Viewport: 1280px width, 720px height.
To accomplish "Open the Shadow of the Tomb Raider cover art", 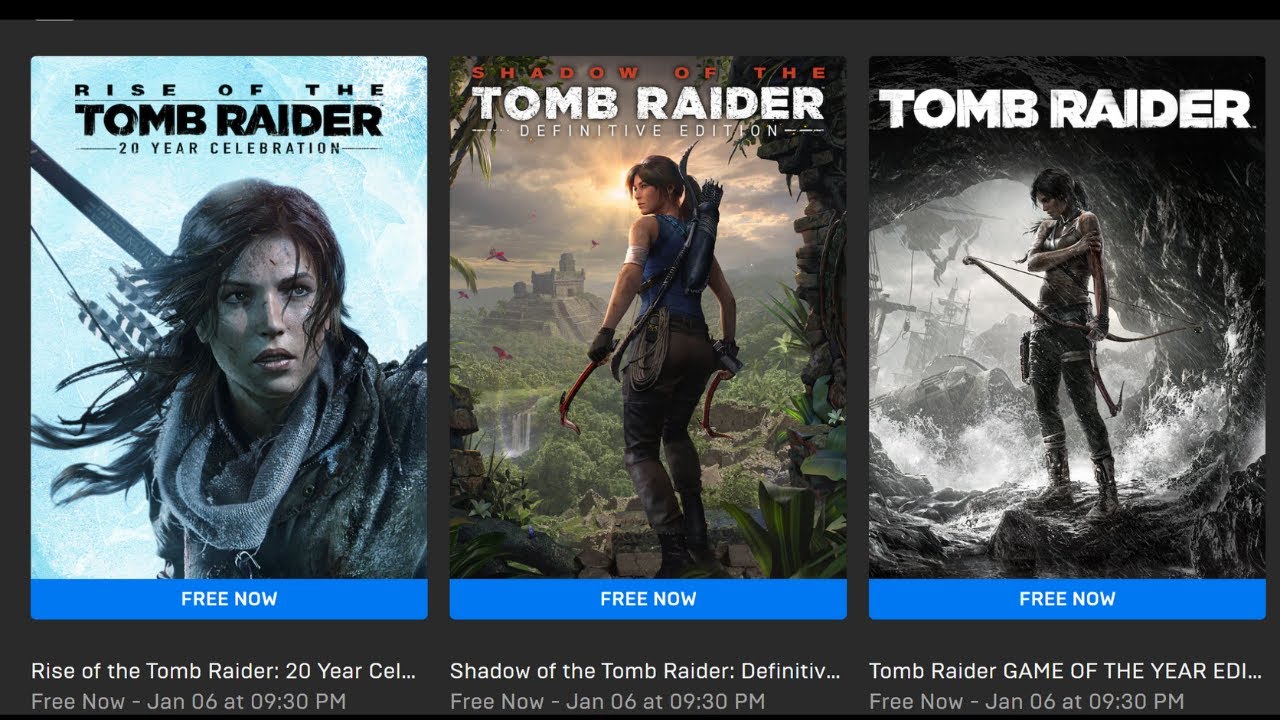I will click(648, 317).
